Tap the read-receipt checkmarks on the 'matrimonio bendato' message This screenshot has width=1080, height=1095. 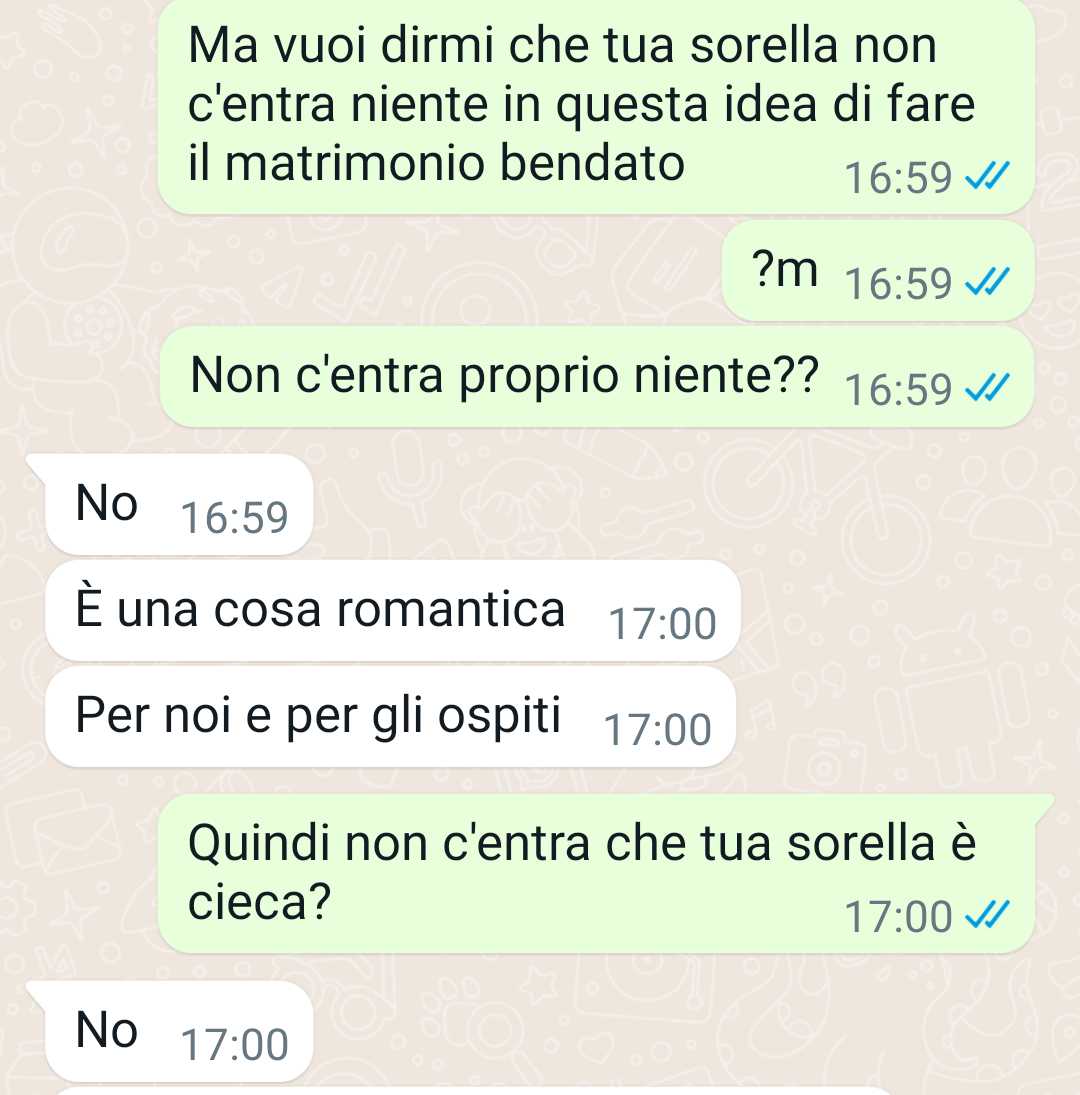tap(986, 176)
